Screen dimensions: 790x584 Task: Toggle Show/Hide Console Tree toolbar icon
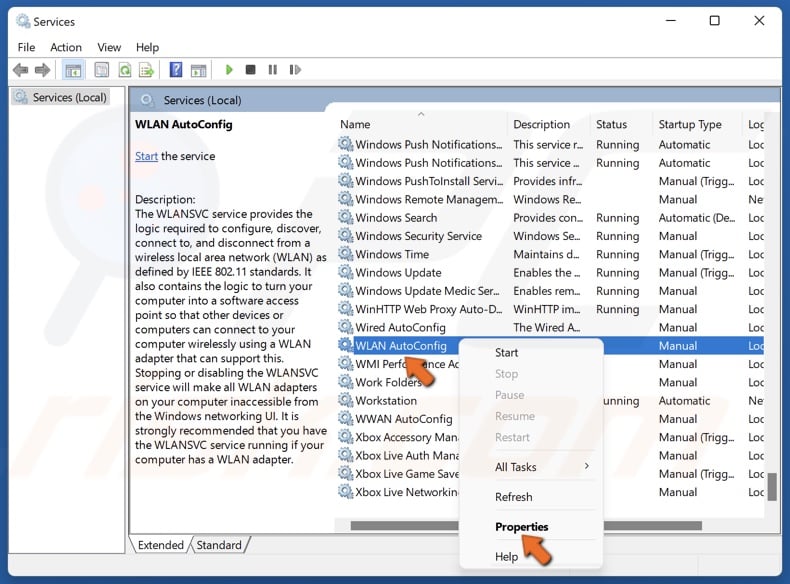click(x=73, y=70)
